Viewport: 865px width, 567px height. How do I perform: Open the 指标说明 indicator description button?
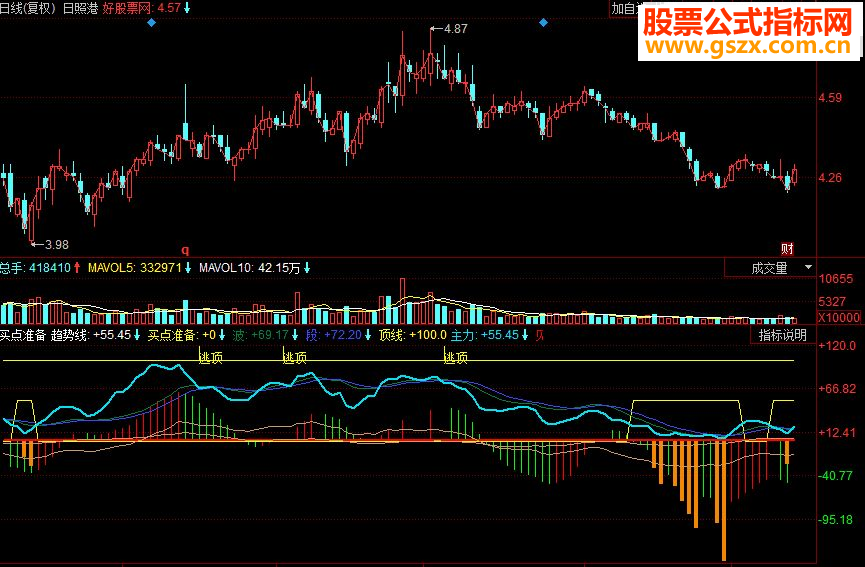(783, 335)
